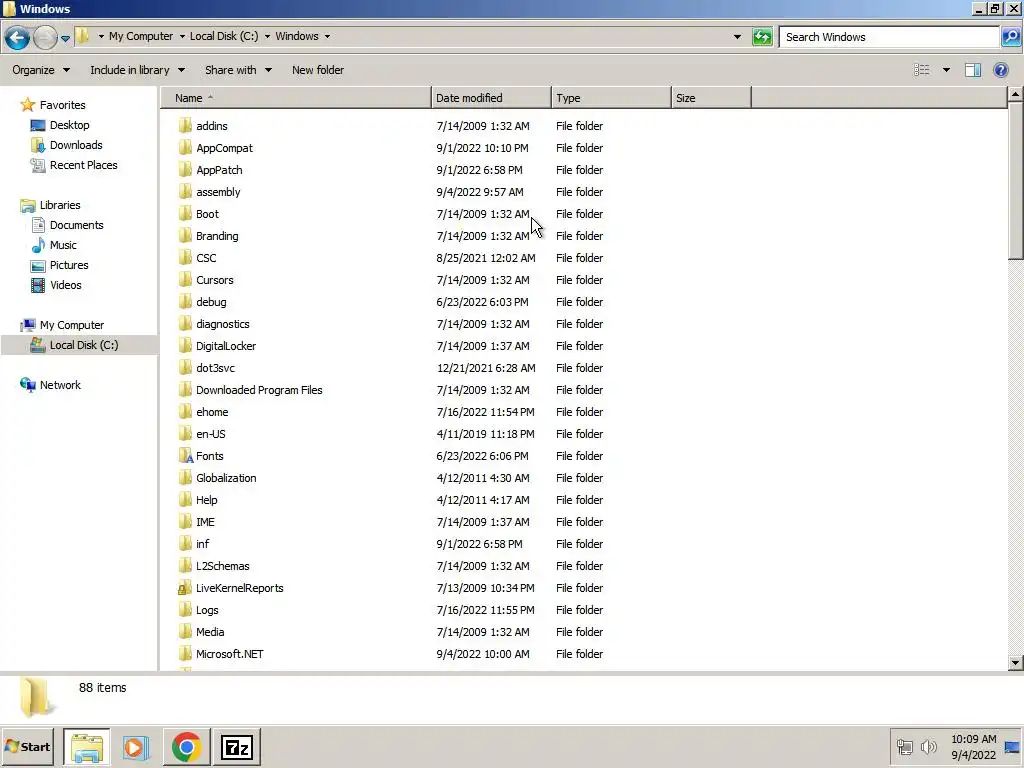Click the network tray icon
Screen dimensions: 1024x768
click(x=904, y=746)
